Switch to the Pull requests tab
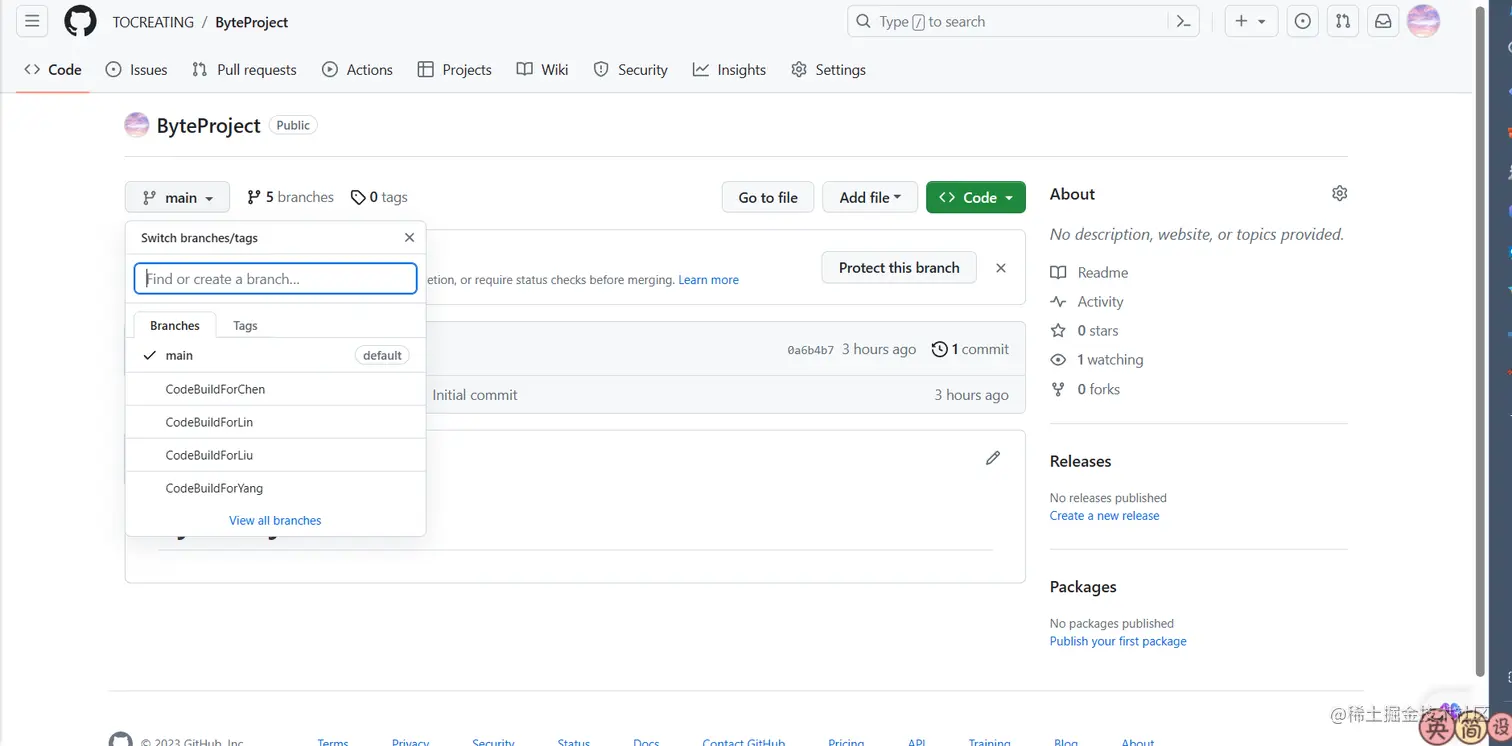Image resolution: width=1512 pixels, height=746 pixels. click(244, 69)
